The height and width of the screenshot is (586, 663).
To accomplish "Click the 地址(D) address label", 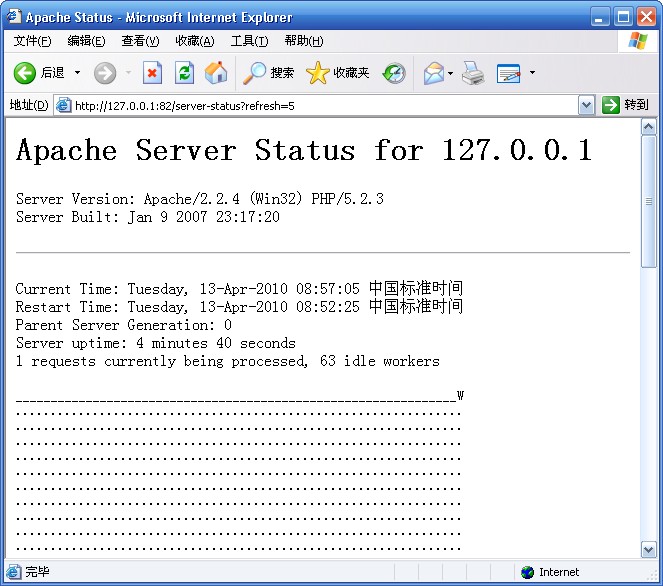I will tap(29, 105).
